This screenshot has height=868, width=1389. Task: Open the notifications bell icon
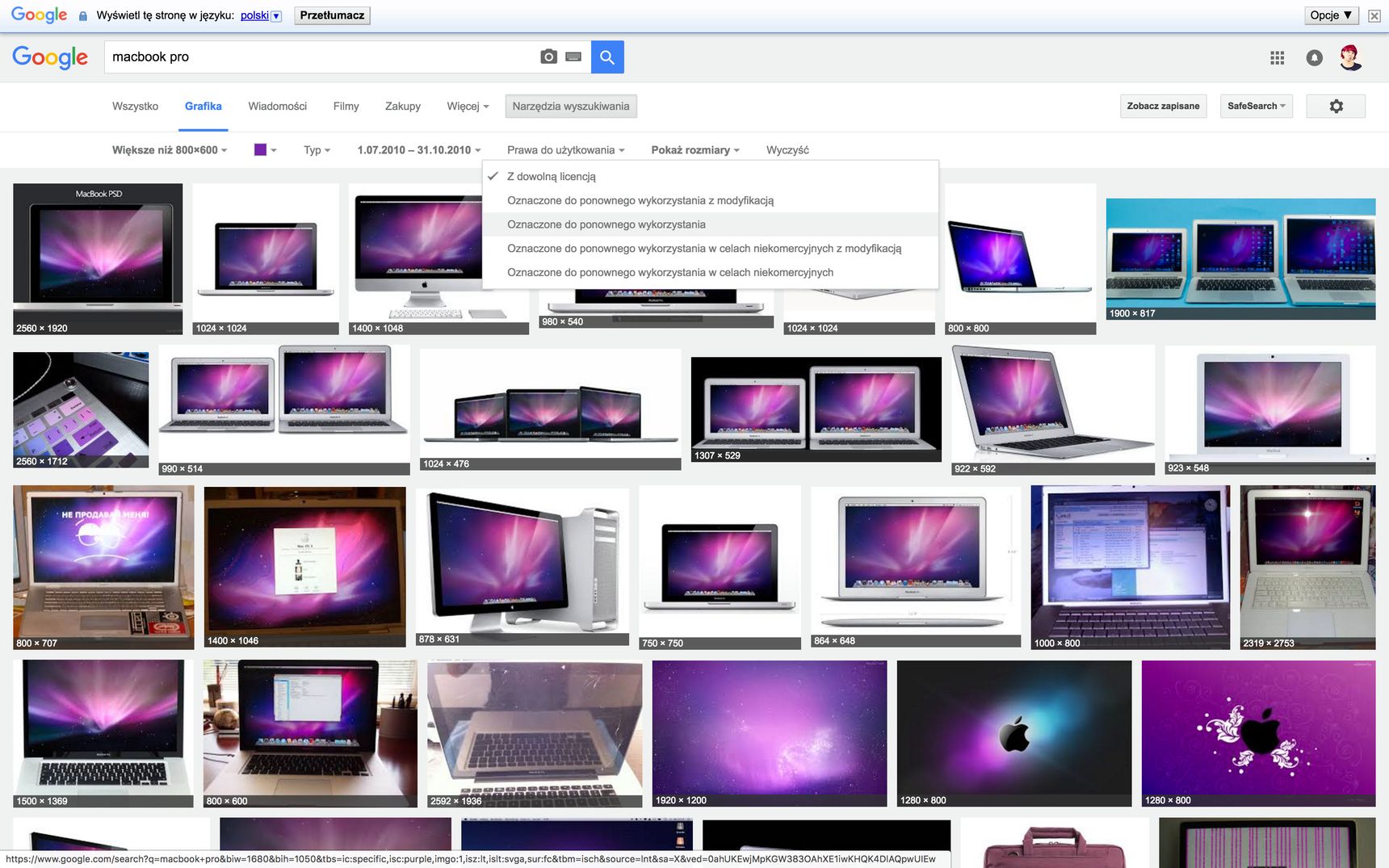[x=1315, y=57]
